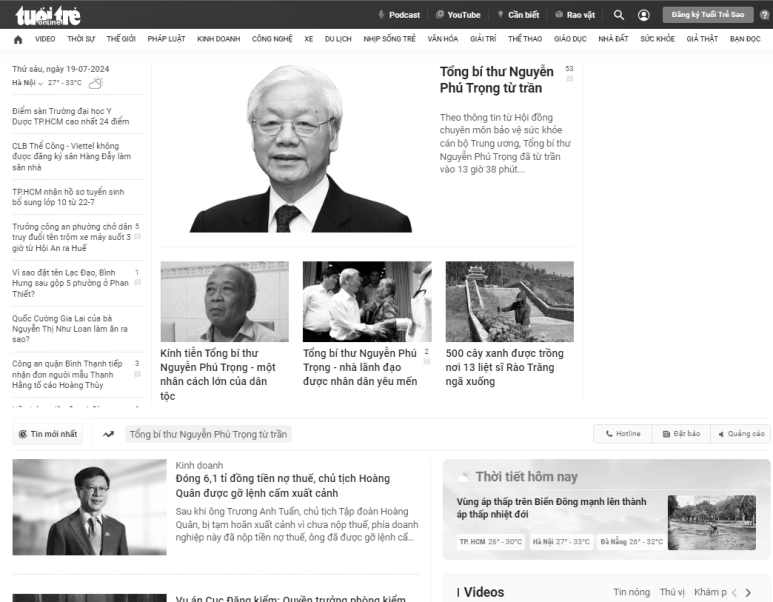
Task: Open the help question mark icon
Action: pos(764,15)
